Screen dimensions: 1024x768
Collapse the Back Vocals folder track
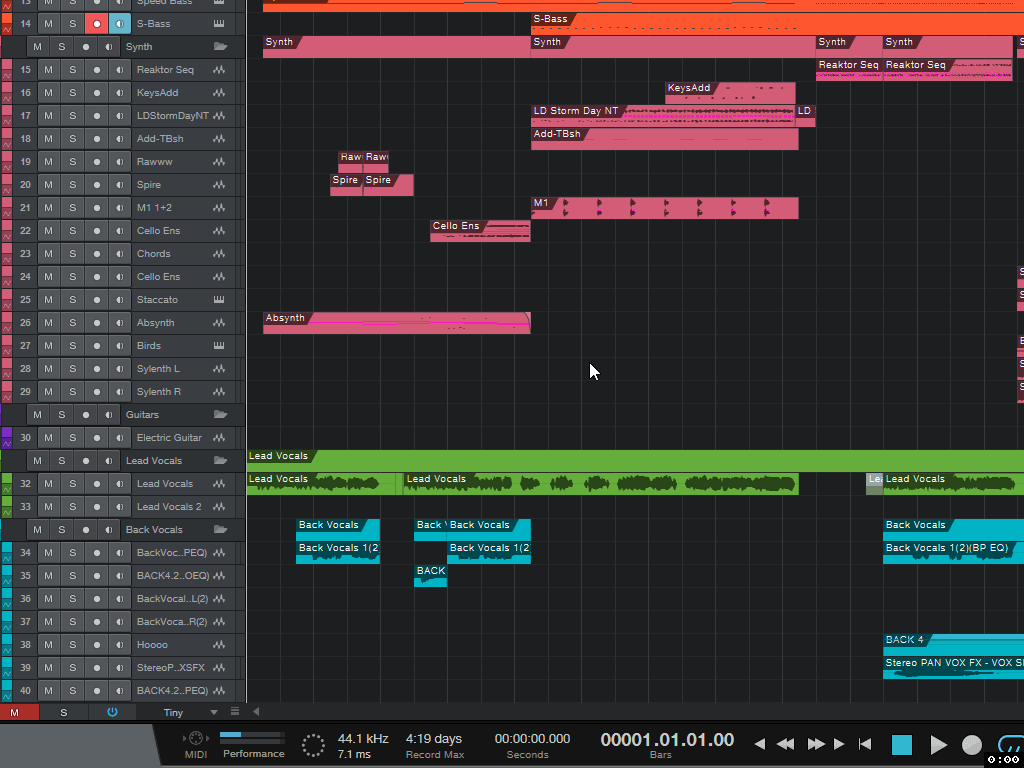(220, 529)
